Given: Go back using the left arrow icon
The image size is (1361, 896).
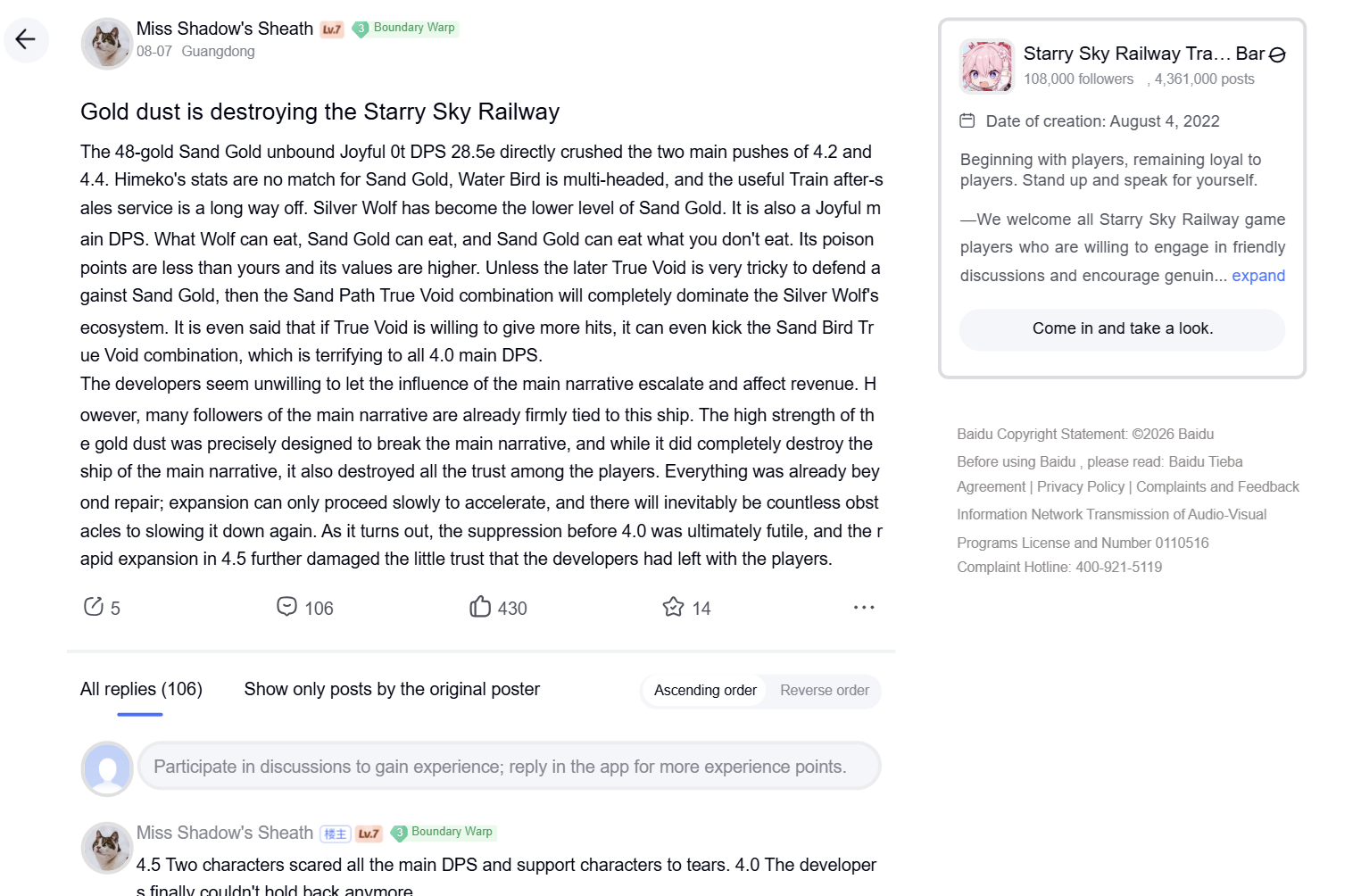Looking at the screenshot, I should click(26, 39).
